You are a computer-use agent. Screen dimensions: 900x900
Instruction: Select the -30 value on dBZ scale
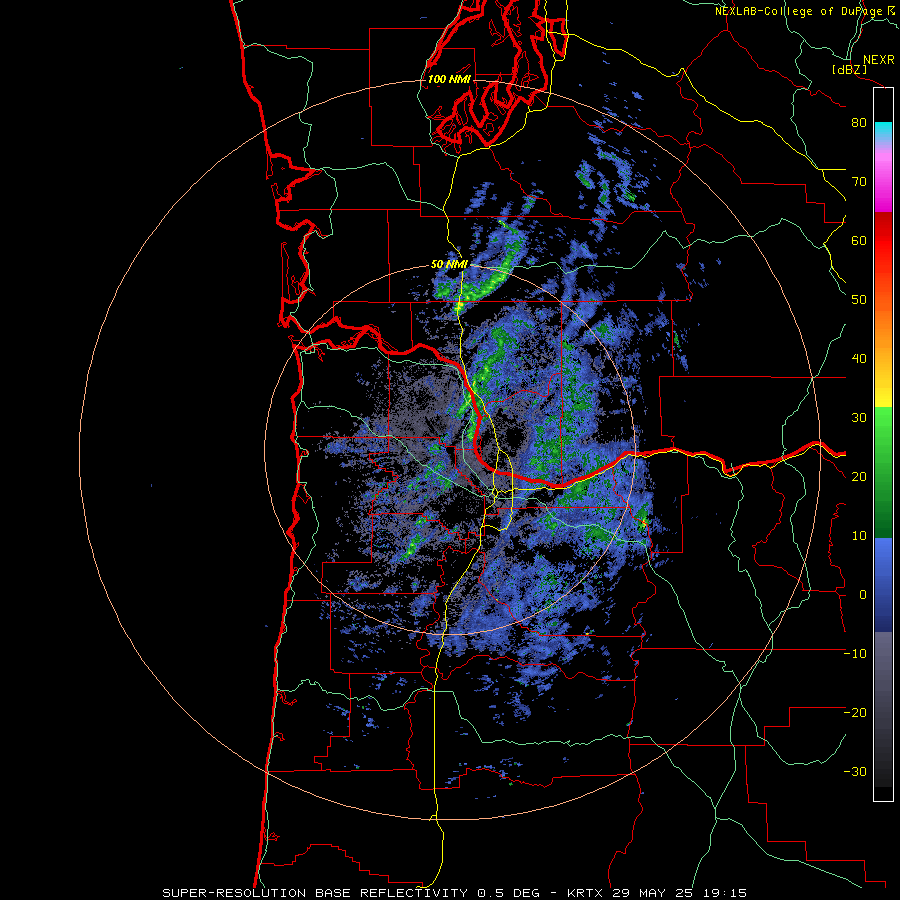(855, 772)
